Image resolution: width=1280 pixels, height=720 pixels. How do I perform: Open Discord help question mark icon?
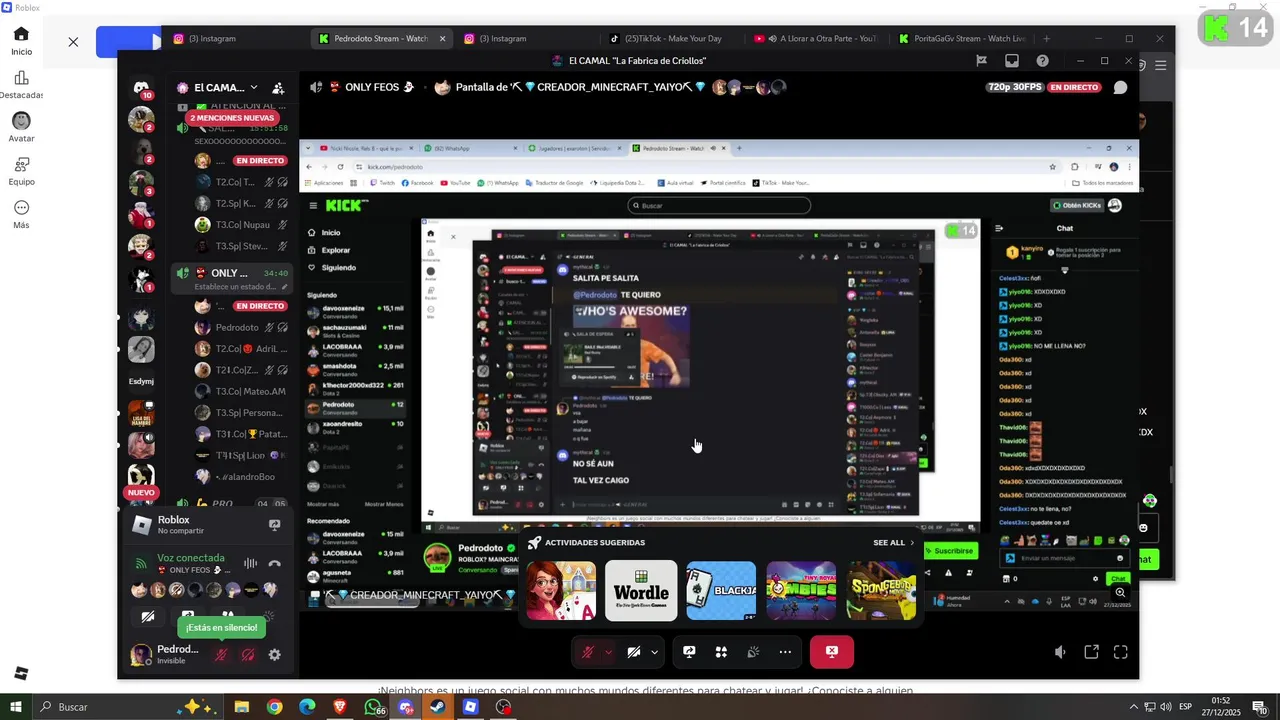[1043, 61]
